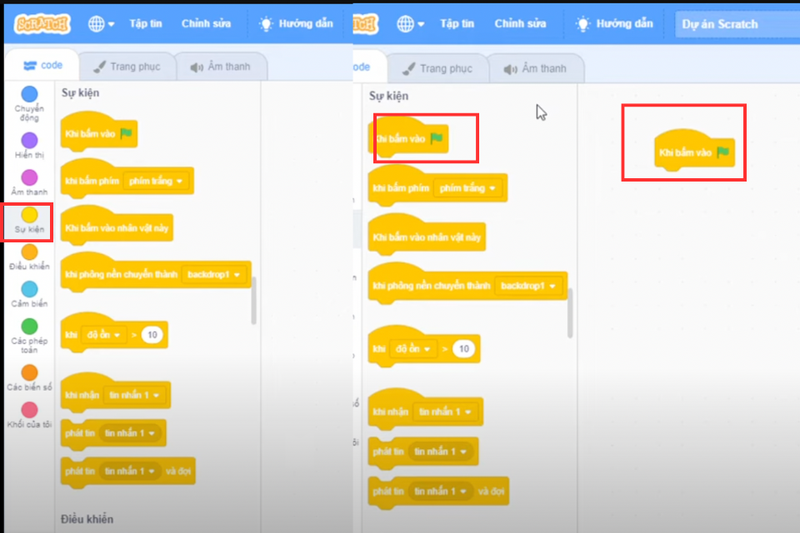Image resolution: width=800 pixels, height=533 pixels.
Task: Open phím trắng key dropdown, right palette
Action: [x=468, y=188]
